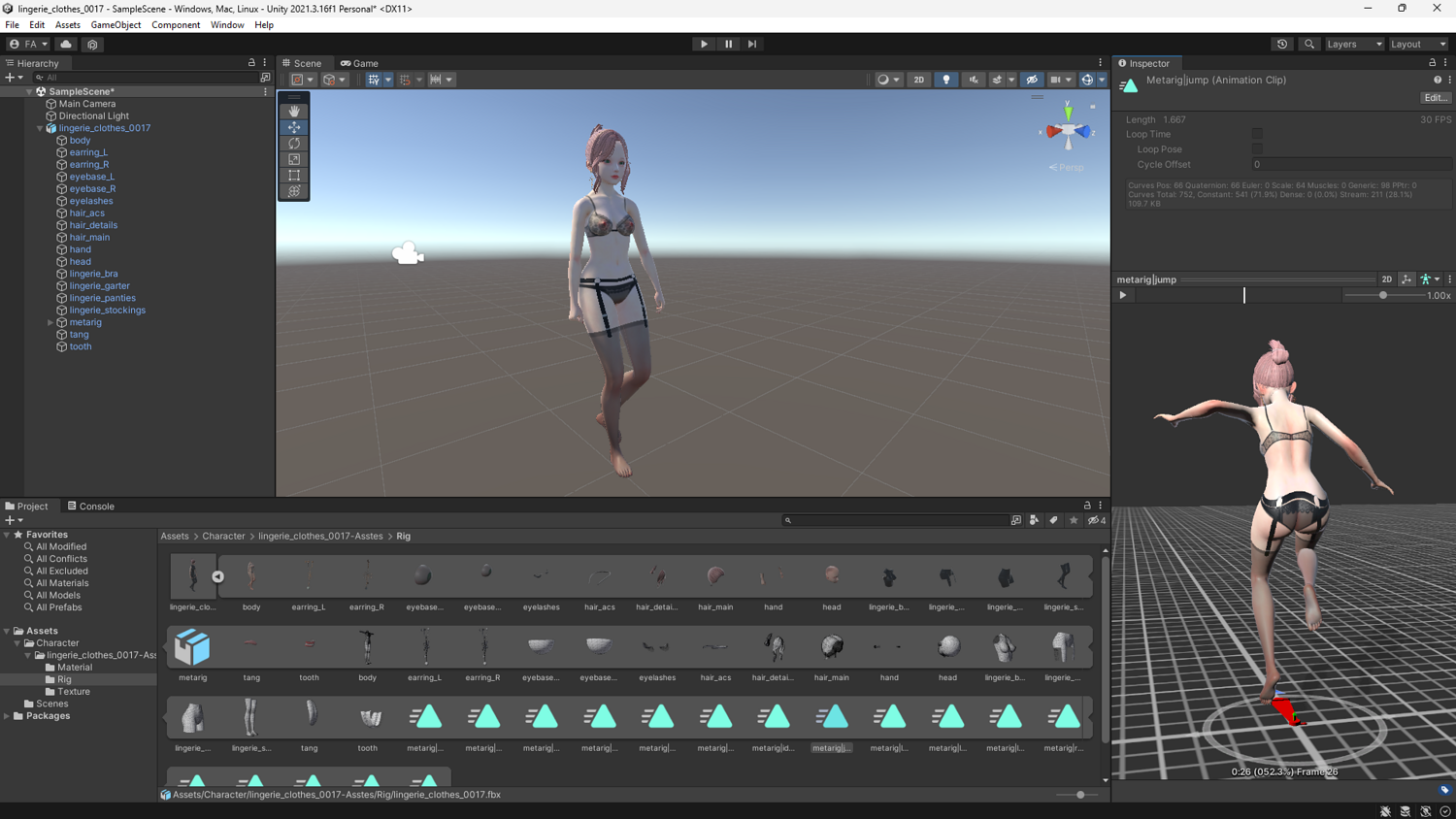Viewport: 1456px width, 819px height.
Task: Switch to the Console tab
Action: pos(90,506)
